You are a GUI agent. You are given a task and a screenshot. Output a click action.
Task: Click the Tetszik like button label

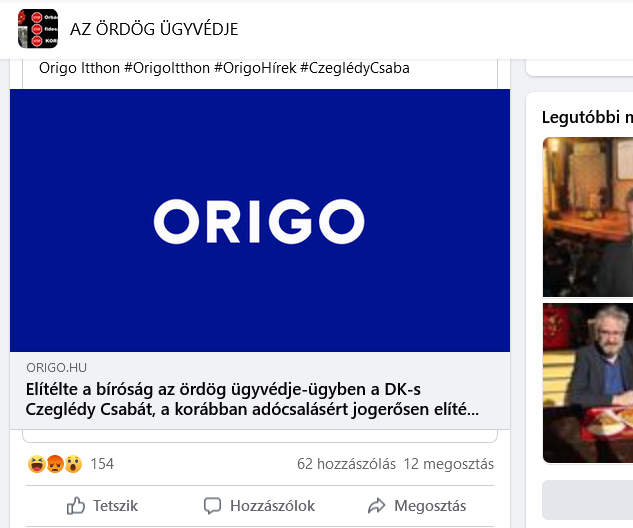point(115,506)
